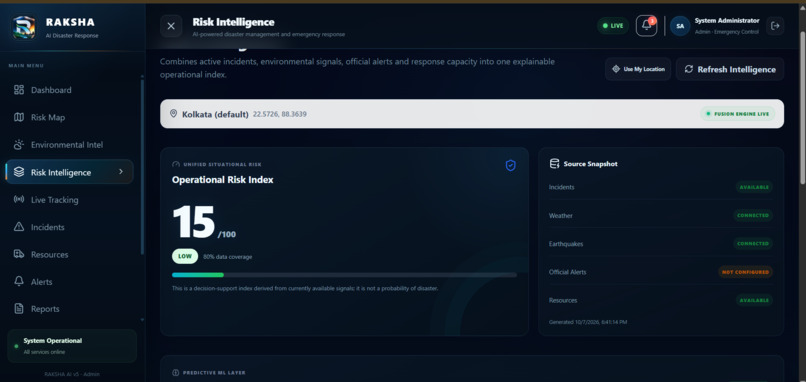Image resolution: width=806 pixels, height=382 pixels.
Task: Open the Resources menu item
Action: click(x=69, y=254)
